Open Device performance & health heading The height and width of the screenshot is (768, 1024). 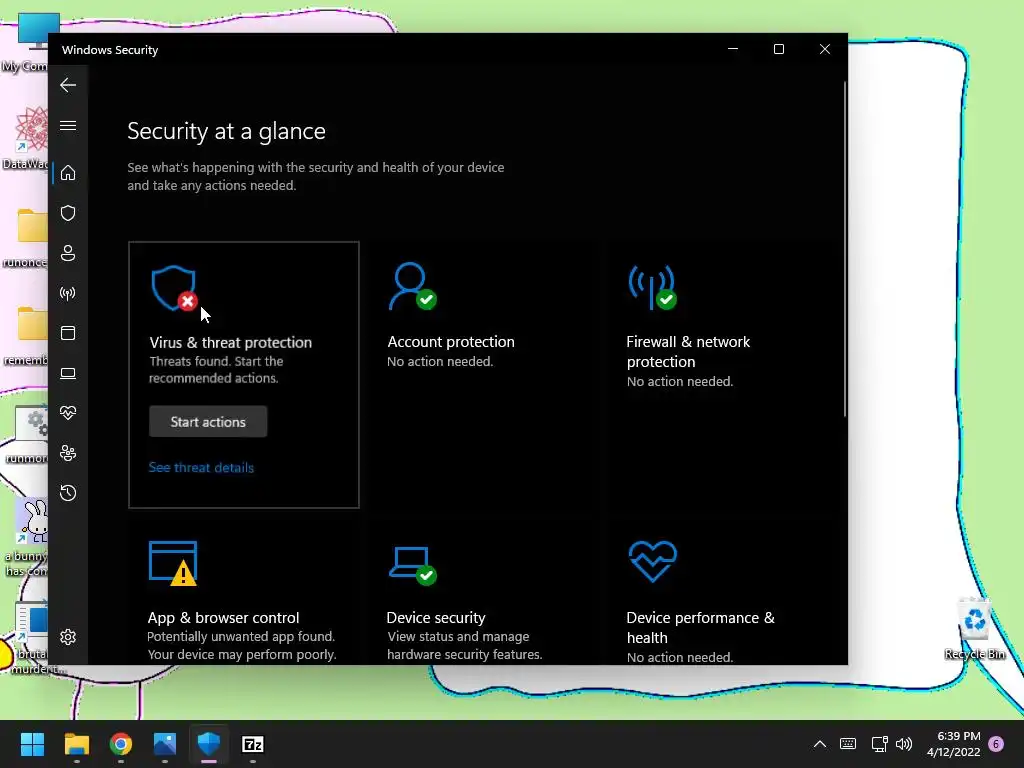[700, 628]
